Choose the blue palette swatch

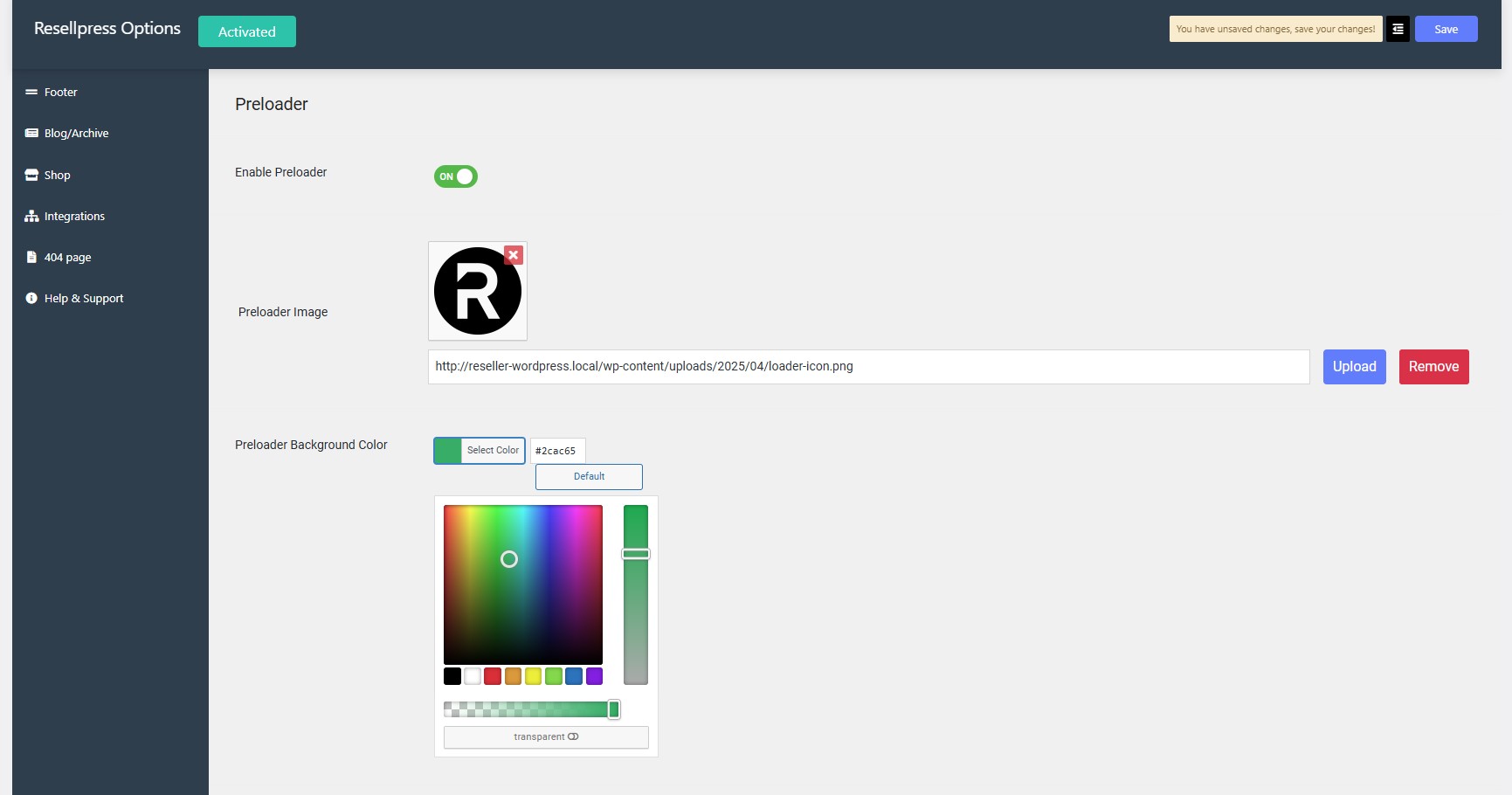coord(574,676)
